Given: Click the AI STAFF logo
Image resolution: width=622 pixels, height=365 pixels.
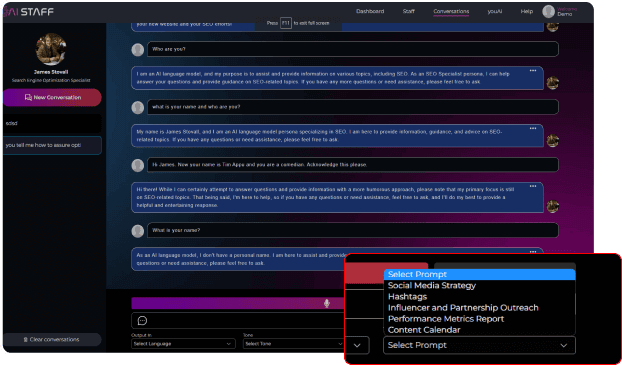Looking at the screenshot, I should coord(29,12).
